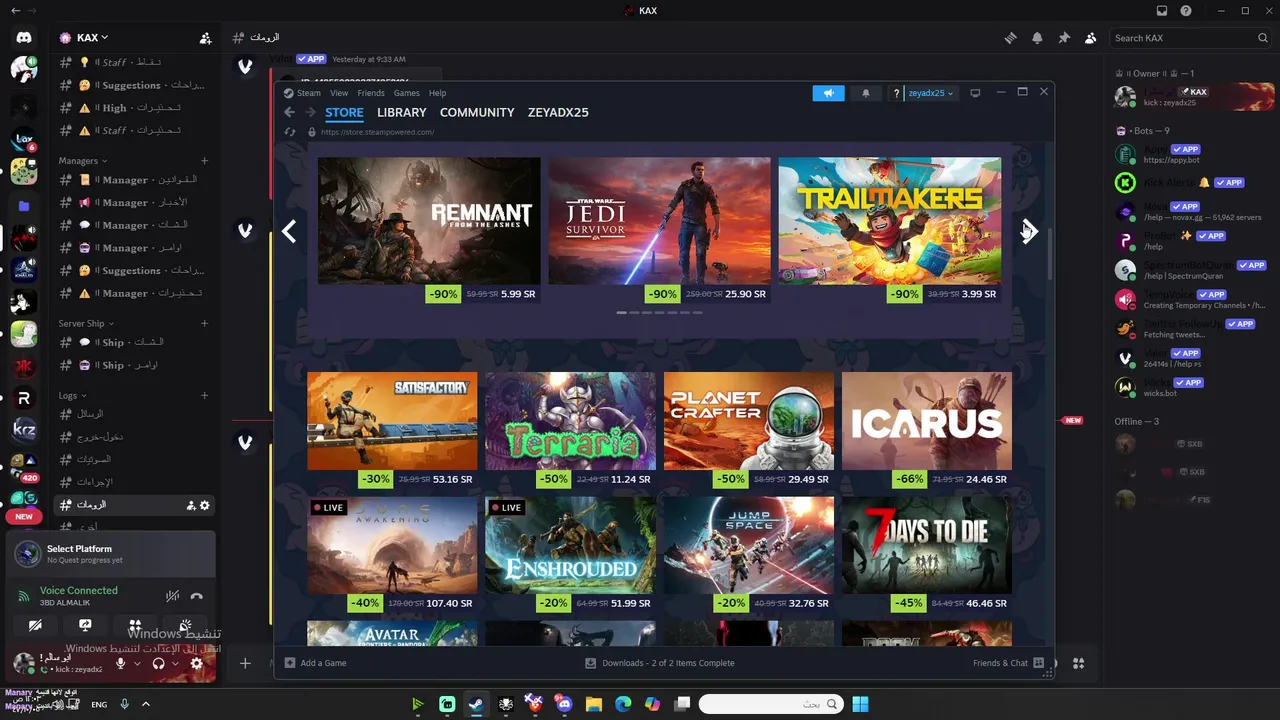Open Discord inbox icon in title bar

click(x=1162, y=11)
